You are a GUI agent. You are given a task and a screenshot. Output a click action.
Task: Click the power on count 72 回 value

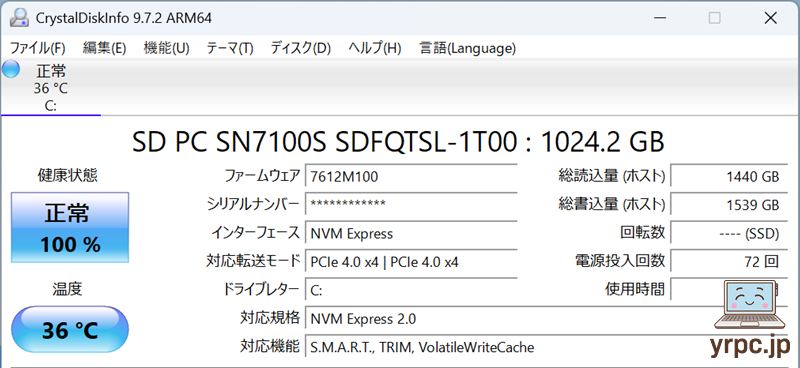coord(729,262)
